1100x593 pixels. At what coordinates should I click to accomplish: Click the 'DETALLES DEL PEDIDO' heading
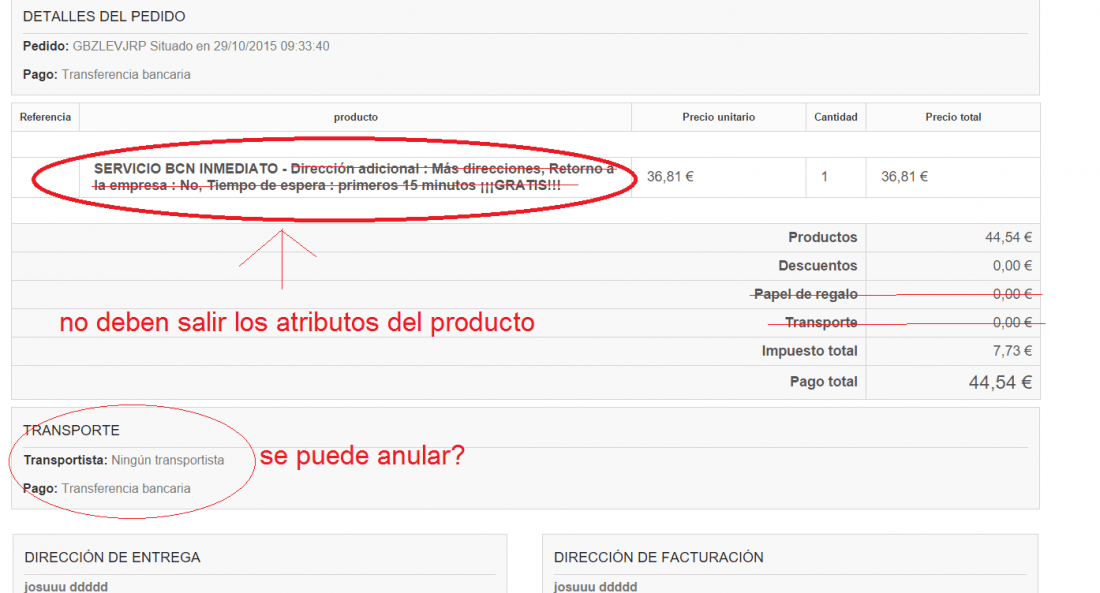(104, 16)
